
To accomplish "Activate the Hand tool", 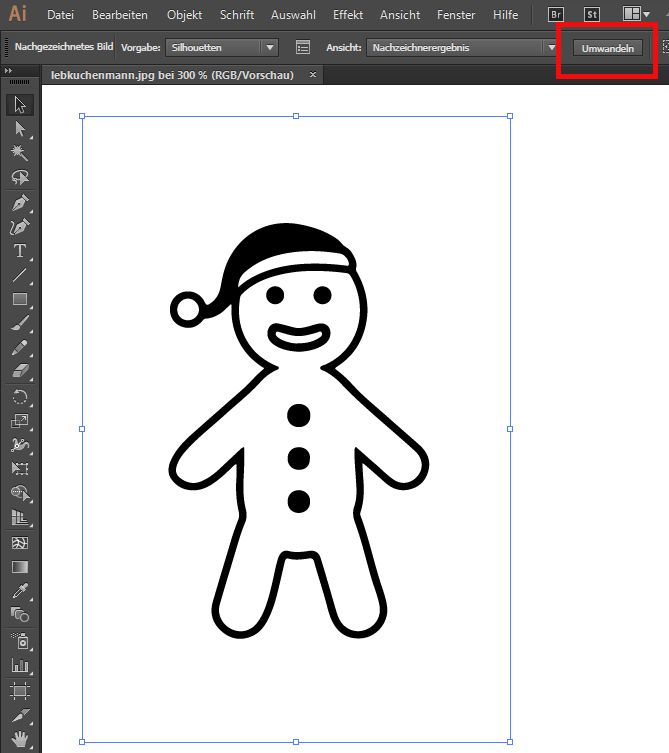I will click(x=19, y=739).
